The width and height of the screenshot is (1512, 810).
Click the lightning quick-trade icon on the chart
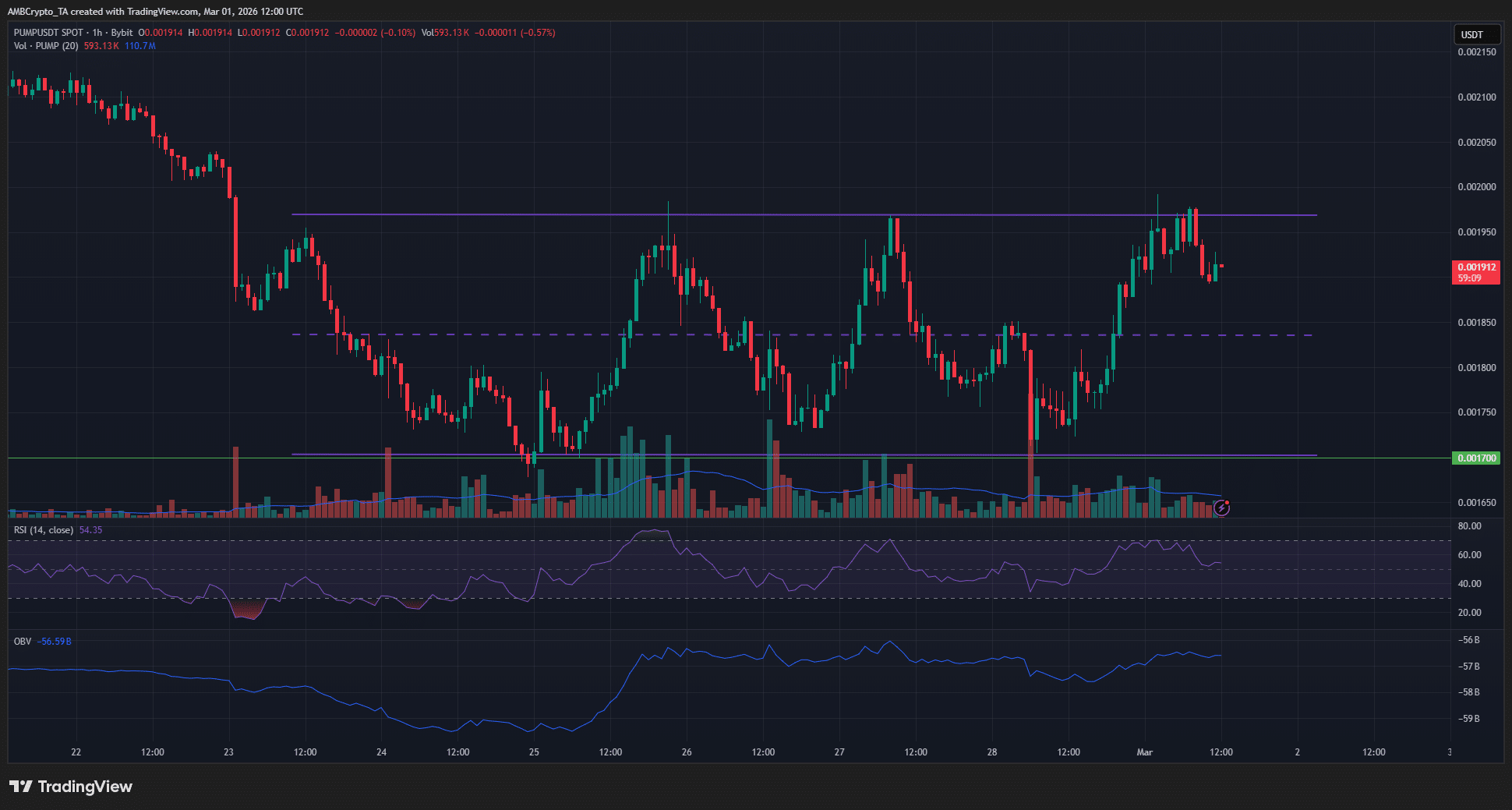pyautogui.click(x=1221, y=508)
